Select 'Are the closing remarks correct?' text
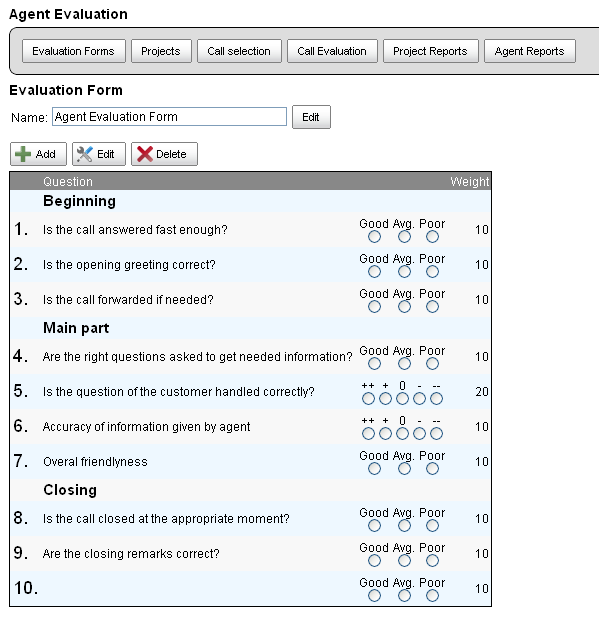Image resolution: width=599 pixels, height=642 pixels. click(x=131, y=554)
